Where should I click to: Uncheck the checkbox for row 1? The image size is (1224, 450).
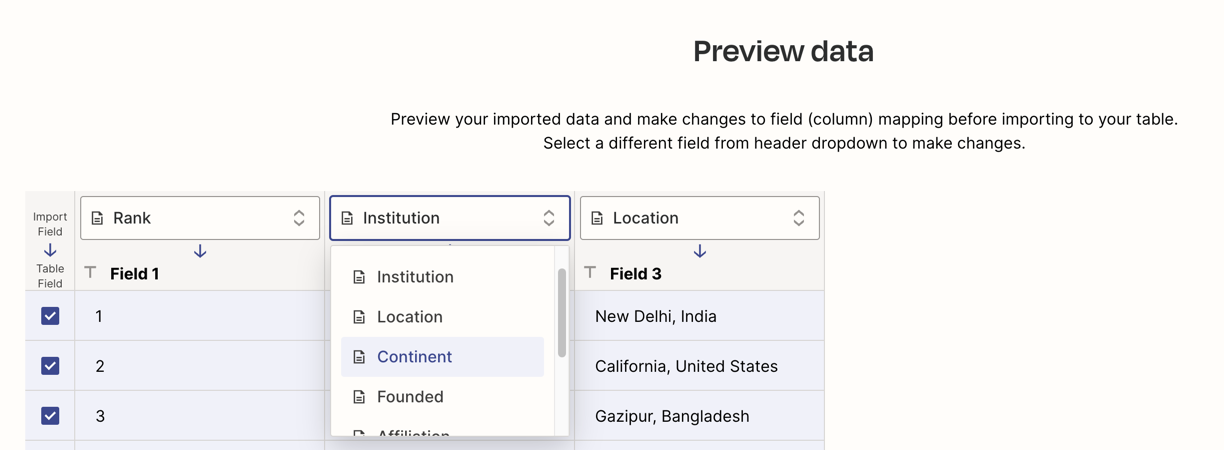pyautogui.click(x=50, y=316)
